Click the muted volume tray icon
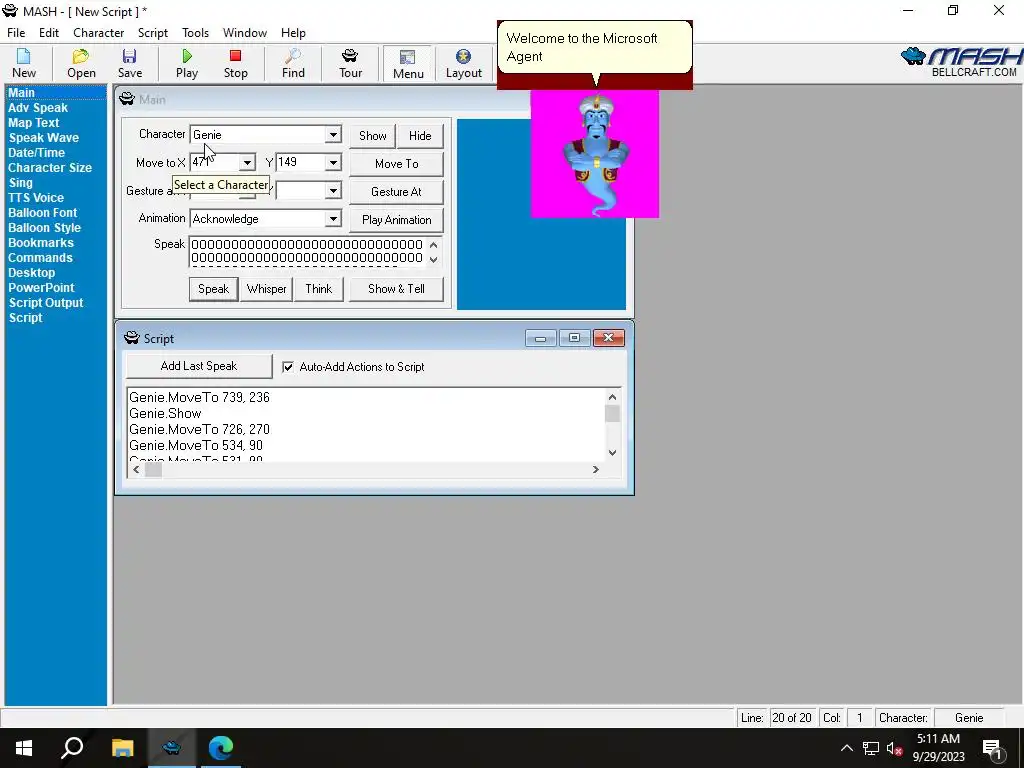Viewport: 1024px width, 768px height. [x=894, y=748]
